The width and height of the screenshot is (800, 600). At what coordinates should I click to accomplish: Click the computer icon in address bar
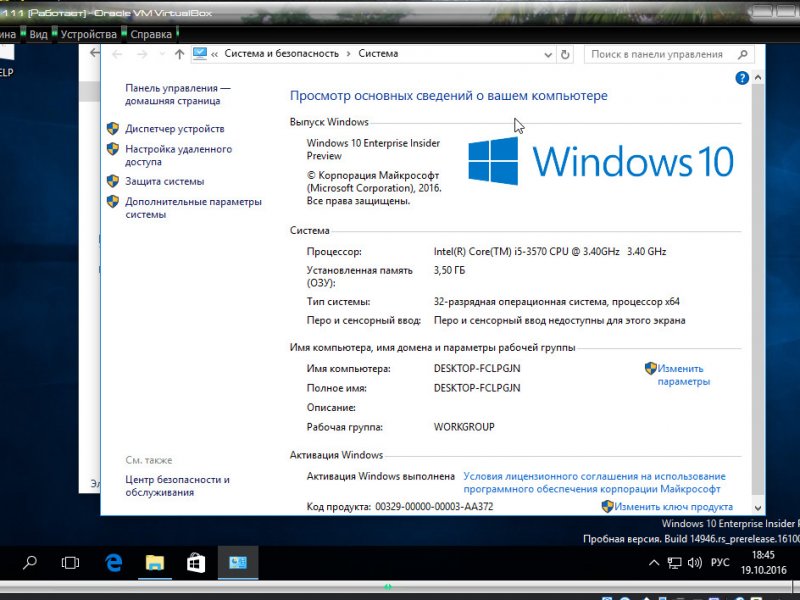click(200, 54)
